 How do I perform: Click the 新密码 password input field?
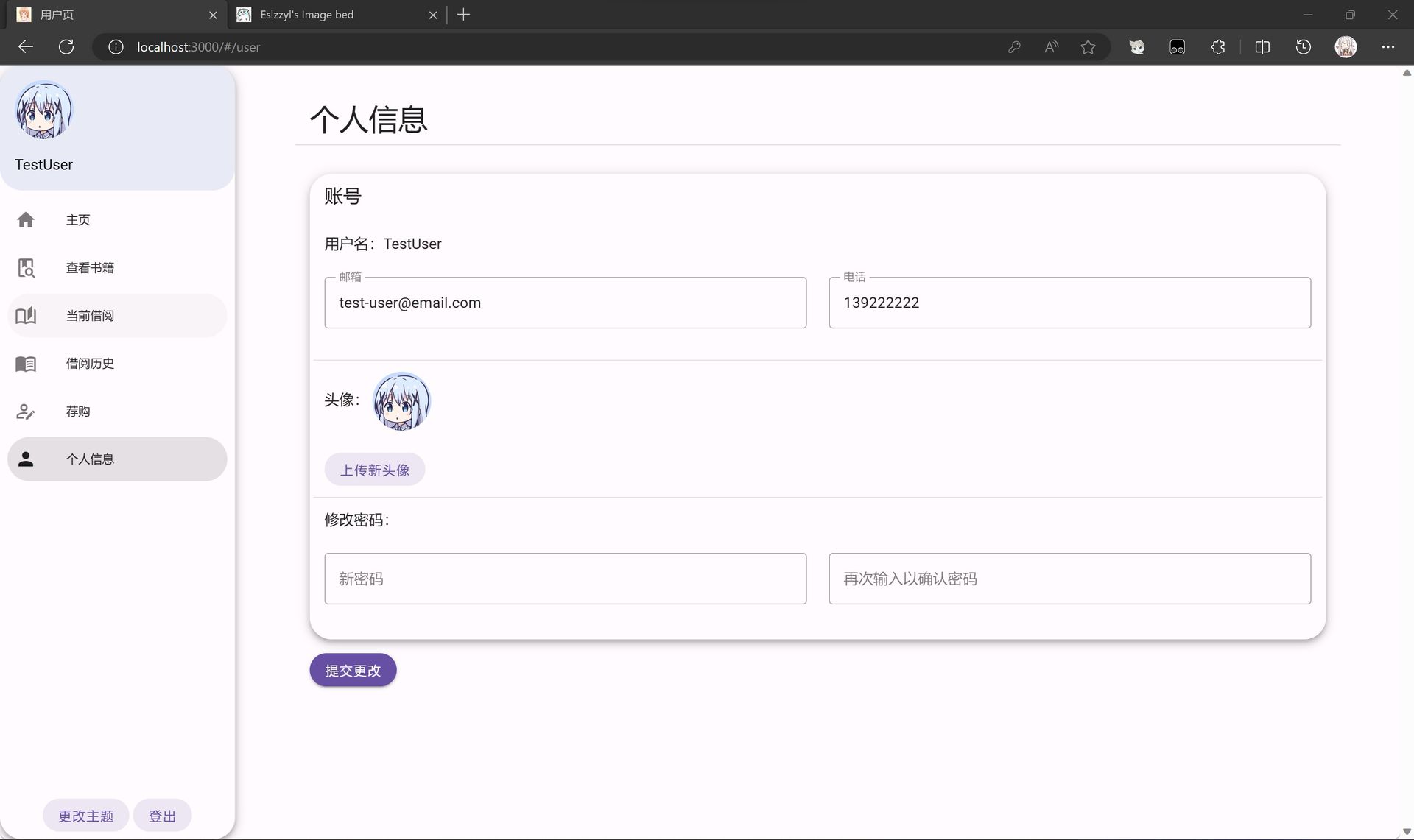(565, 579)
